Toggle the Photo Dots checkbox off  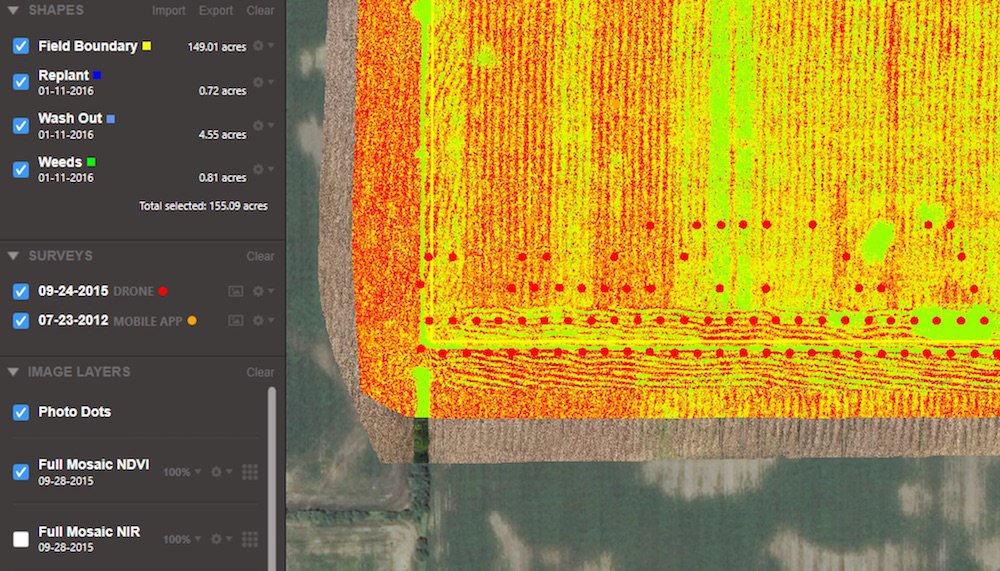pyautogui.click(x=21, y=412)
